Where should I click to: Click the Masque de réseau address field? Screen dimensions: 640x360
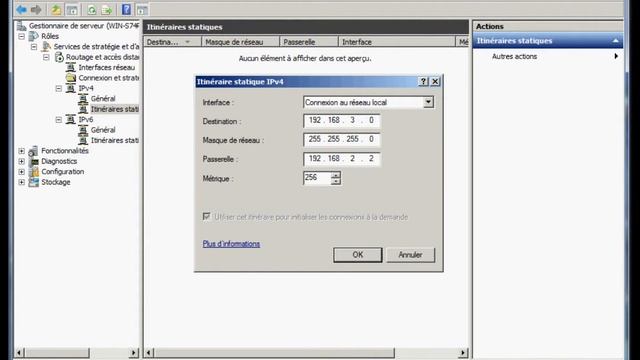342,140
